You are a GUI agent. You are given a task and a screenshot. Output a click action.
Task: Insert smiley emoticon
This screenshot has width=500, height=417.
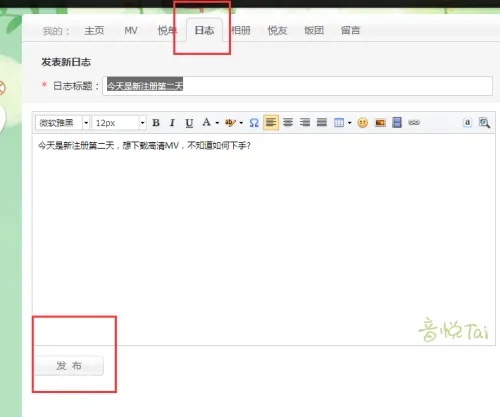click(x=363, y=123)
